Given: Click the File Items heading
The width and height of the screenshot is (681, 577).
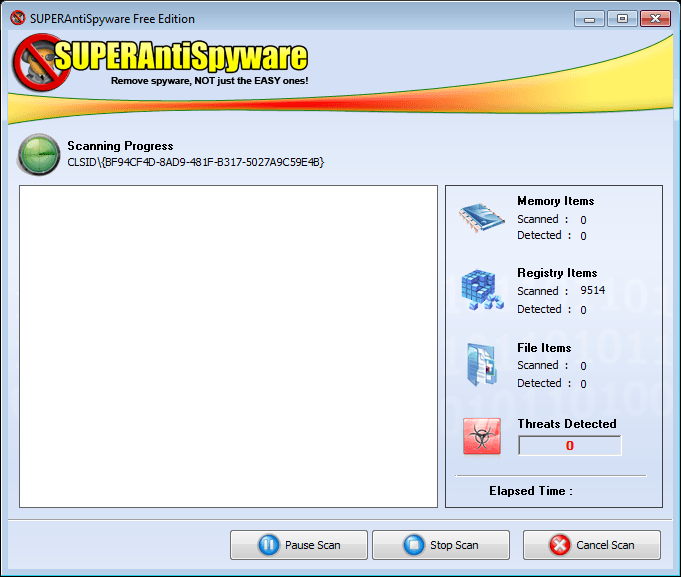Looking at the screenshot, I should coord(544,348).
